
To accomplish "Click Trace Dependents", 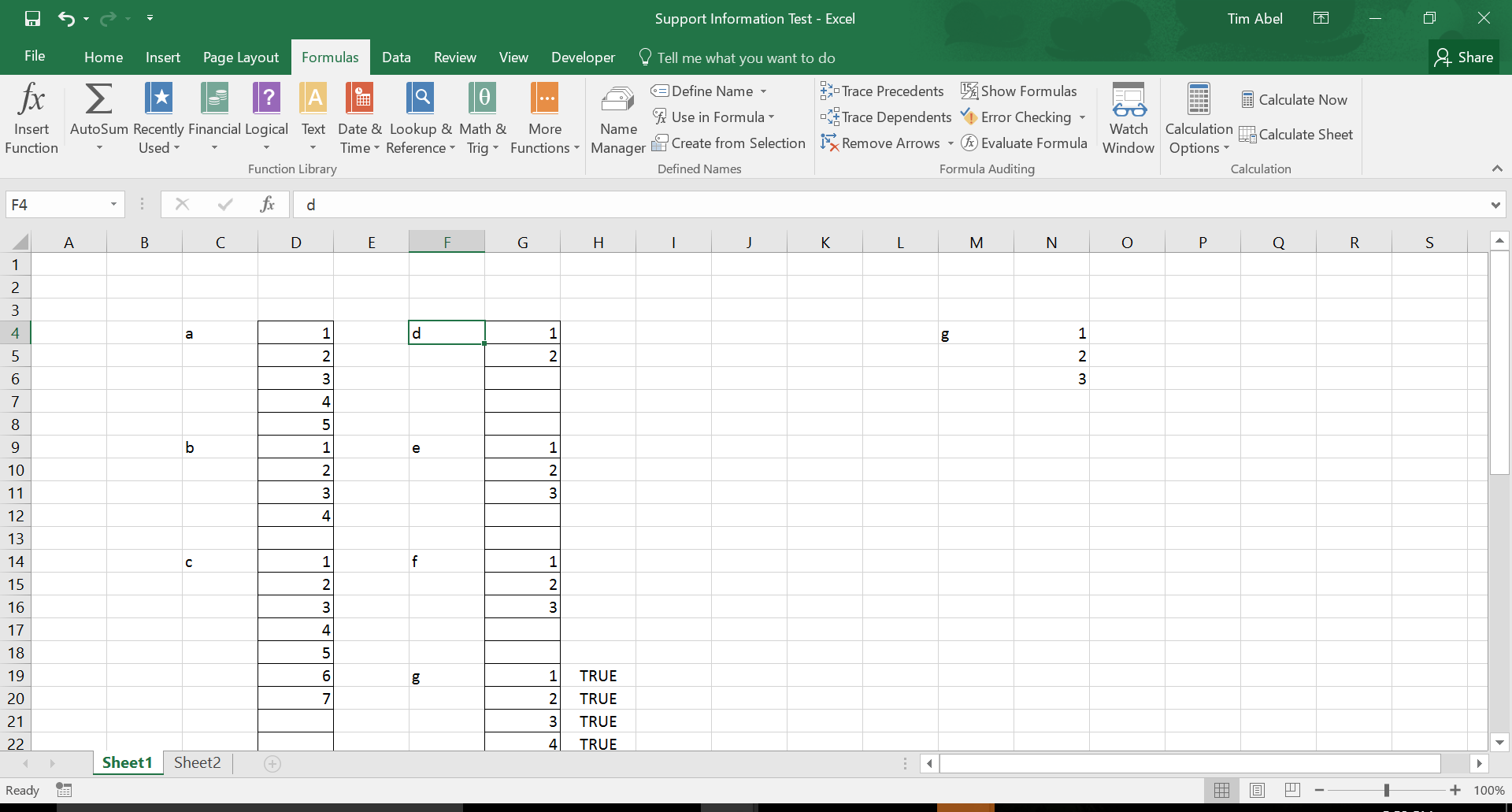I will point(886,117).
